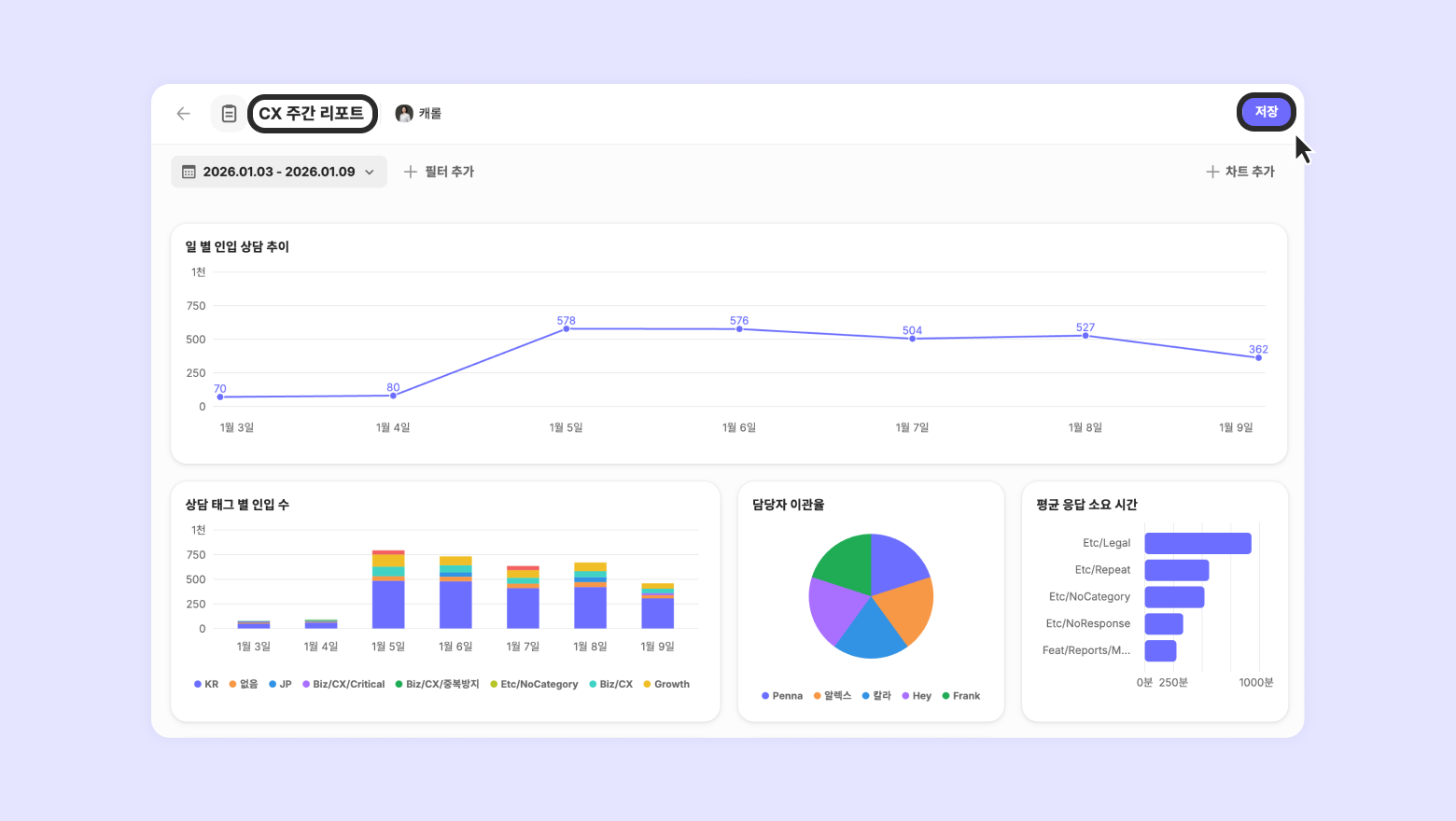This screenshot has height=821, width=1456.
Task: Click the Etc/Repeat horizontal bar
Action: pyautogui.click(x=1177, y=570)
